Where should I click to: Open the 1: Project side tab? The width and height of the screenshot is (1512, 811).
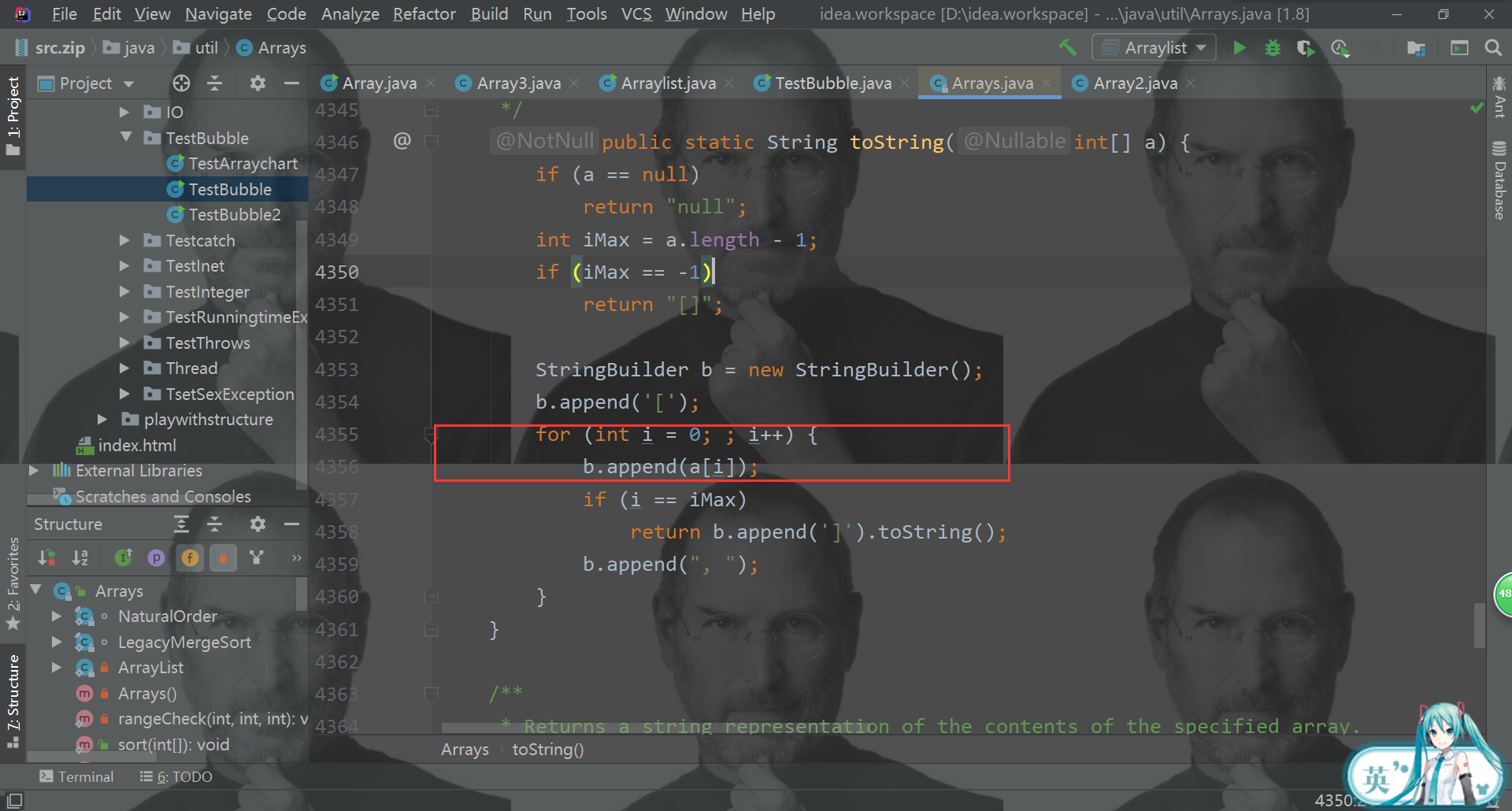point(13,116)
